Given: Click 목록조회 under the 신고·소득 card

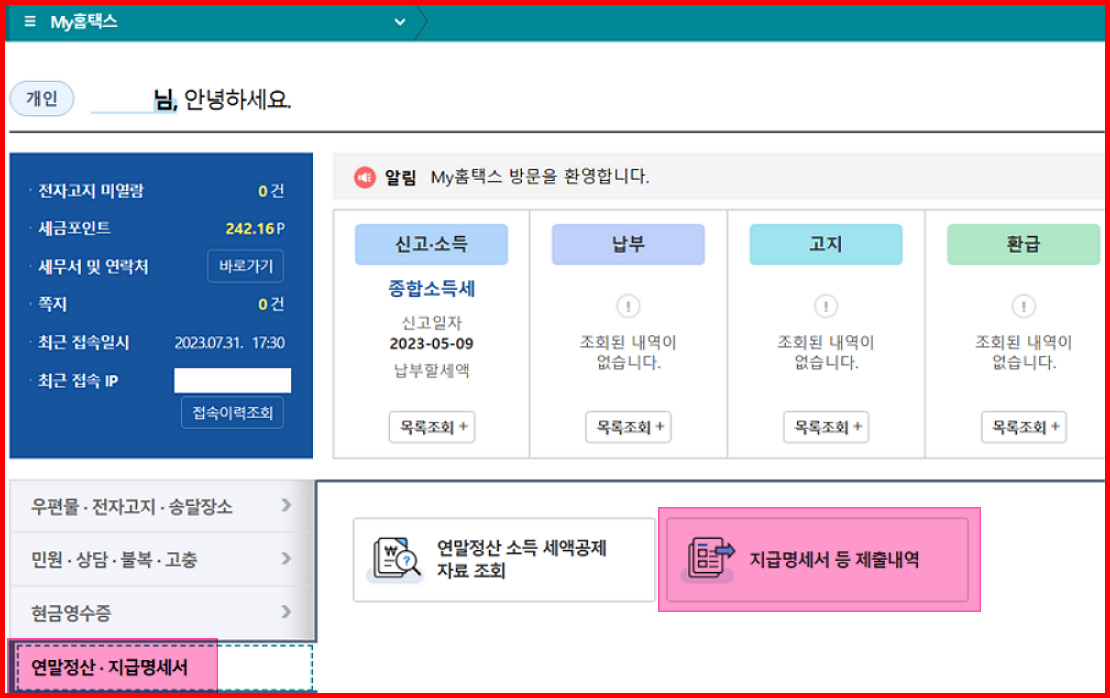Looking at the screenshot, I should coord(431,427).
